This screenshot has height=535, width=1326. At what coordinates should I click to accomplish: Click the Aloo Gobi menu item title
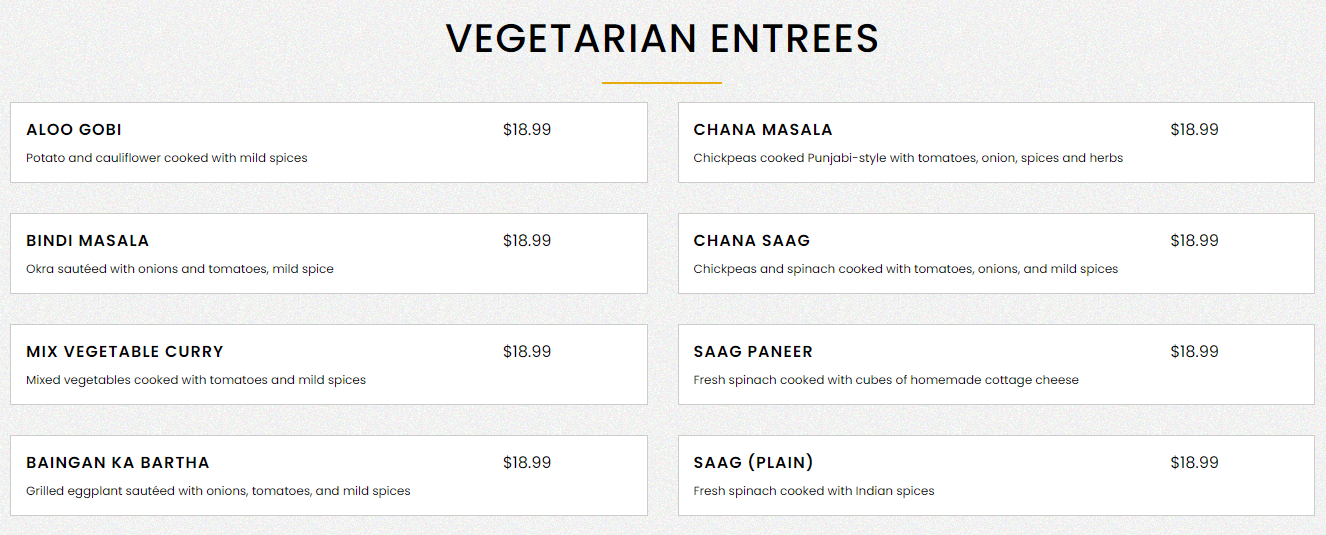tap(74, 130)
